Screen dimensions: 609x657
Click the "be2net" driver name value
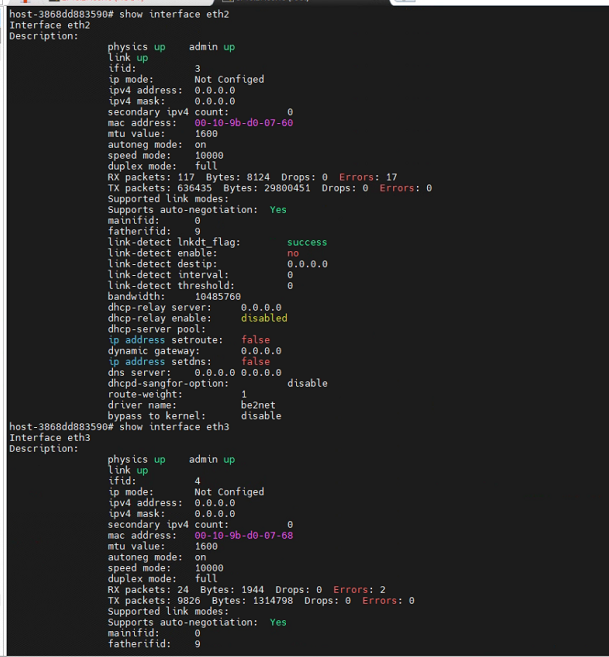(258, 405)
